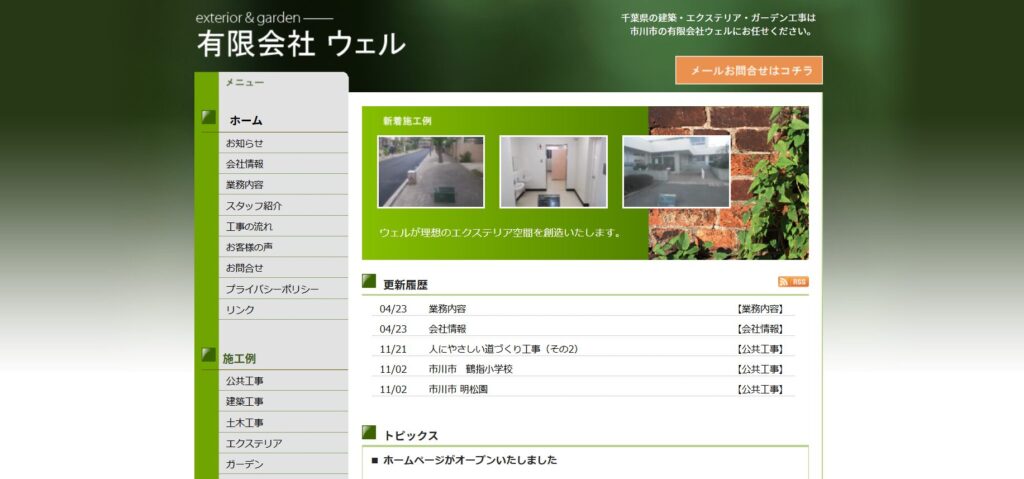Viewport: 1024px width, 479px height.
Task: Select 業務内容 from the sidebar menu
Action: coord(245,185)
